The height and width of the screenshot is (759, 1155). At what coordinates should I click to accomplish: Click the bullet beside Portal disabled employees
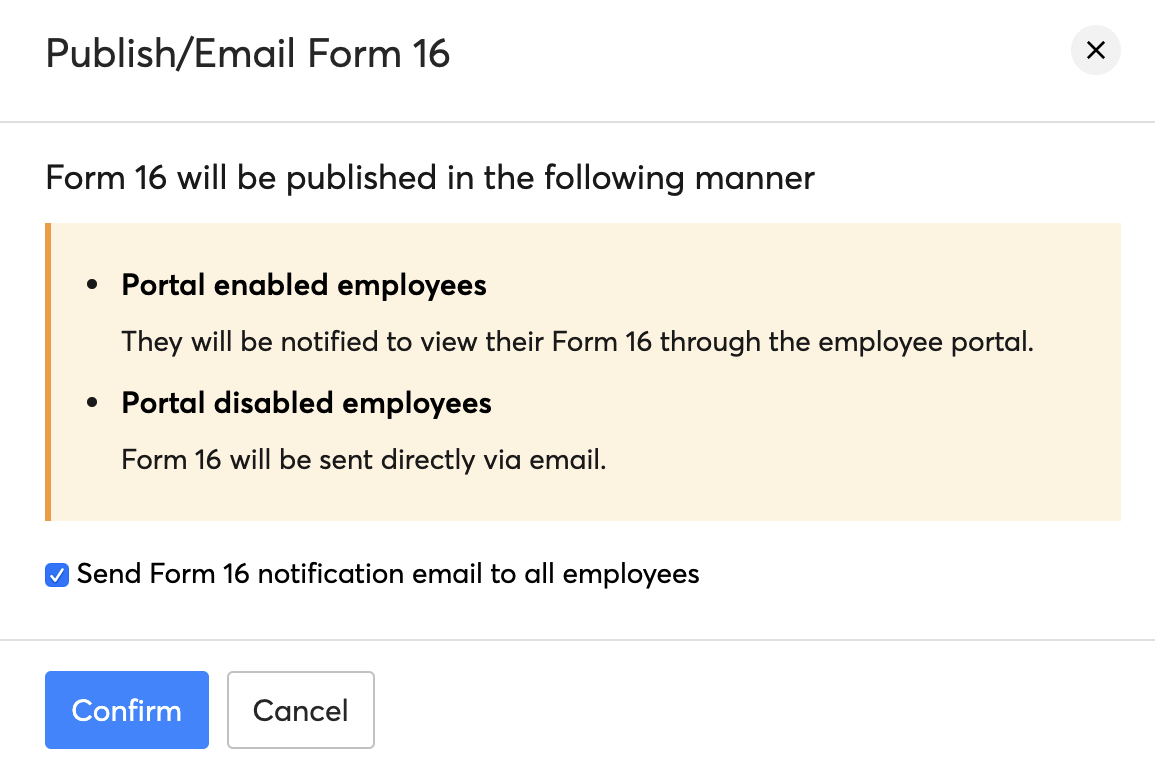tap(93, 404)
